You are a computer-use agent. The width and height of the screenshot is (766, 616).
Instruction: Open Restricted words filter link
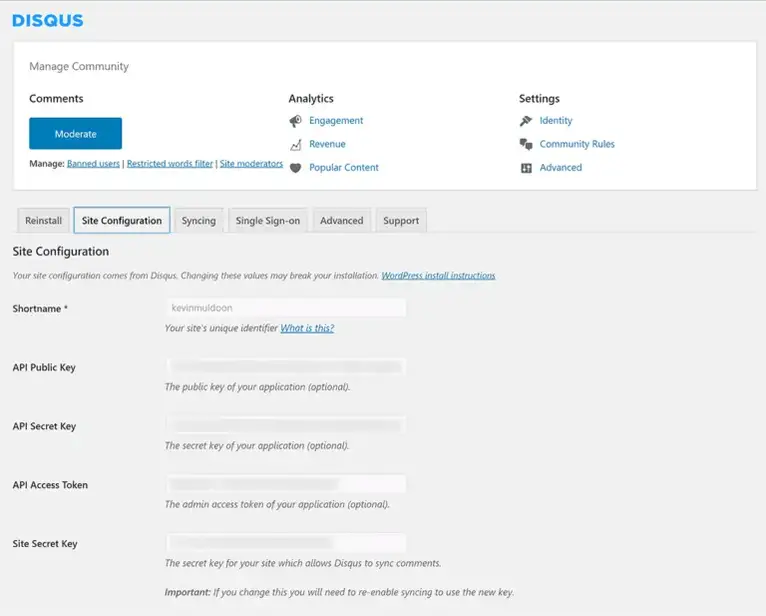click(x=170, y=164)
